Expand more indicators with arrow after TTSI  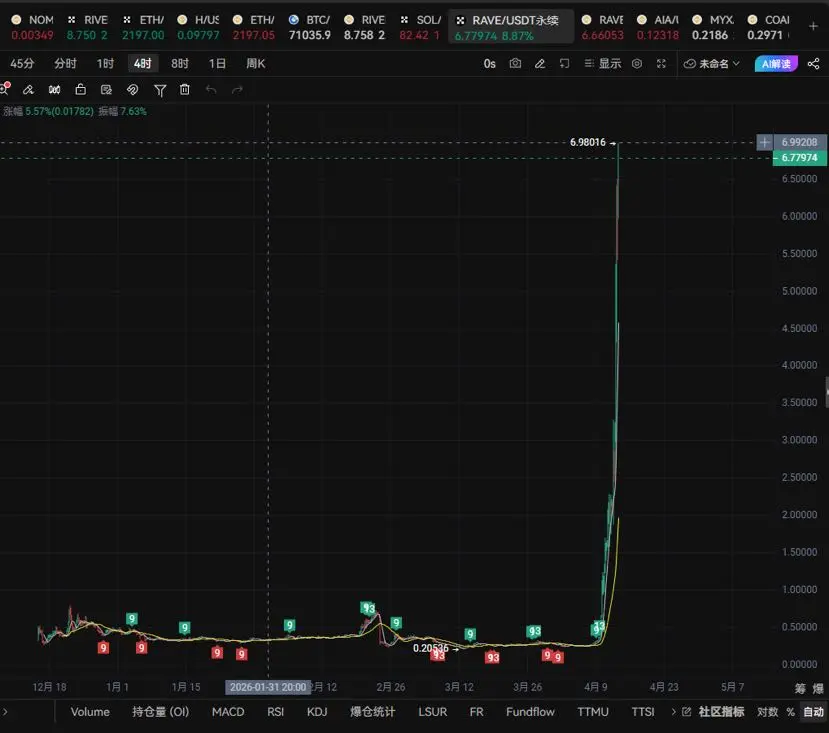(673, 712)
